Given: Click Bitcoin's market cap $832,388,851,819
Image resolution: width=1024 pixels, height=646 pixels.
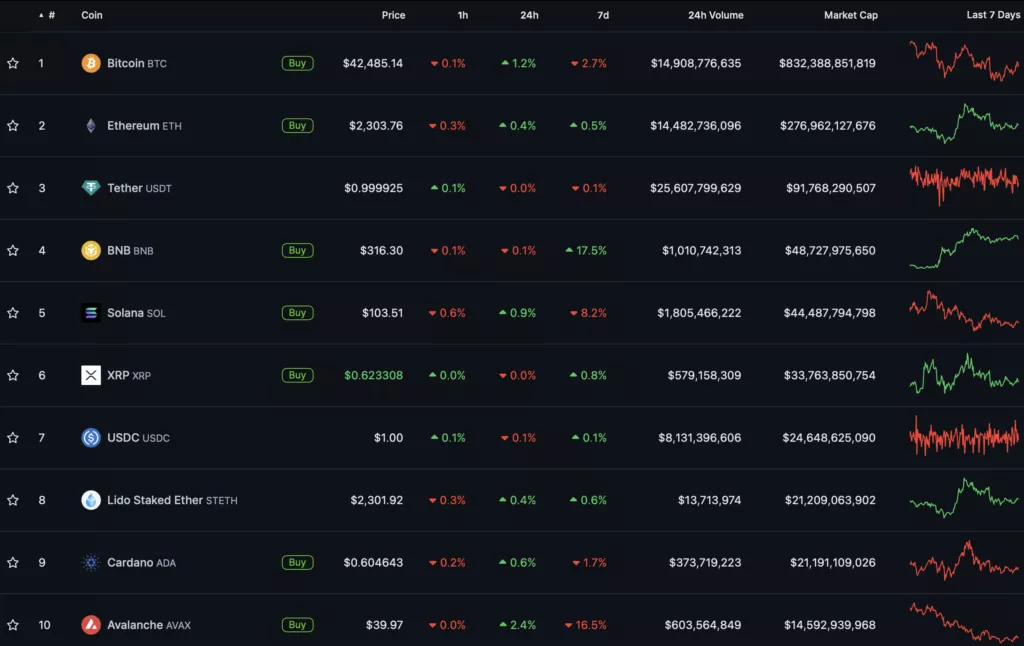Looking at the screenshot, I should click(x=827, y=63).
